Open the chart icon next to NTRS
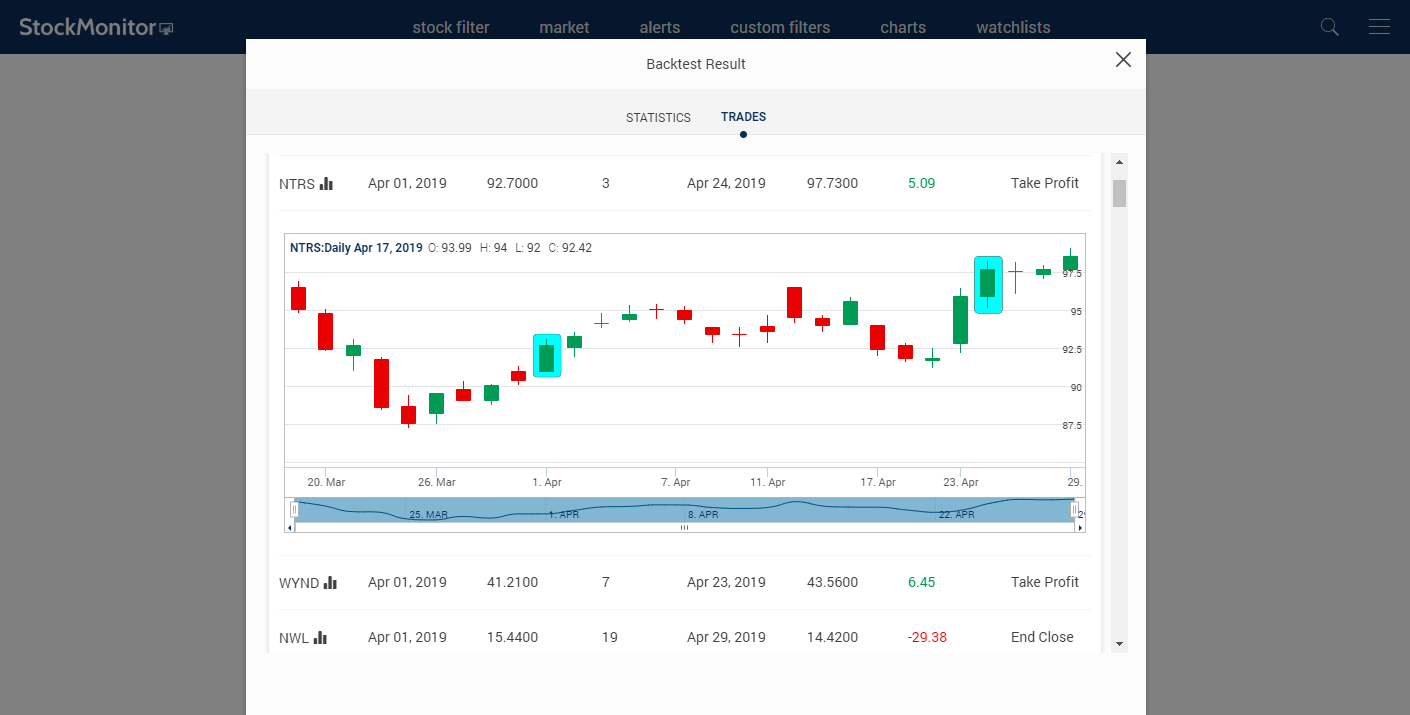Screen dimensions: 1410x715 point(326,183)
